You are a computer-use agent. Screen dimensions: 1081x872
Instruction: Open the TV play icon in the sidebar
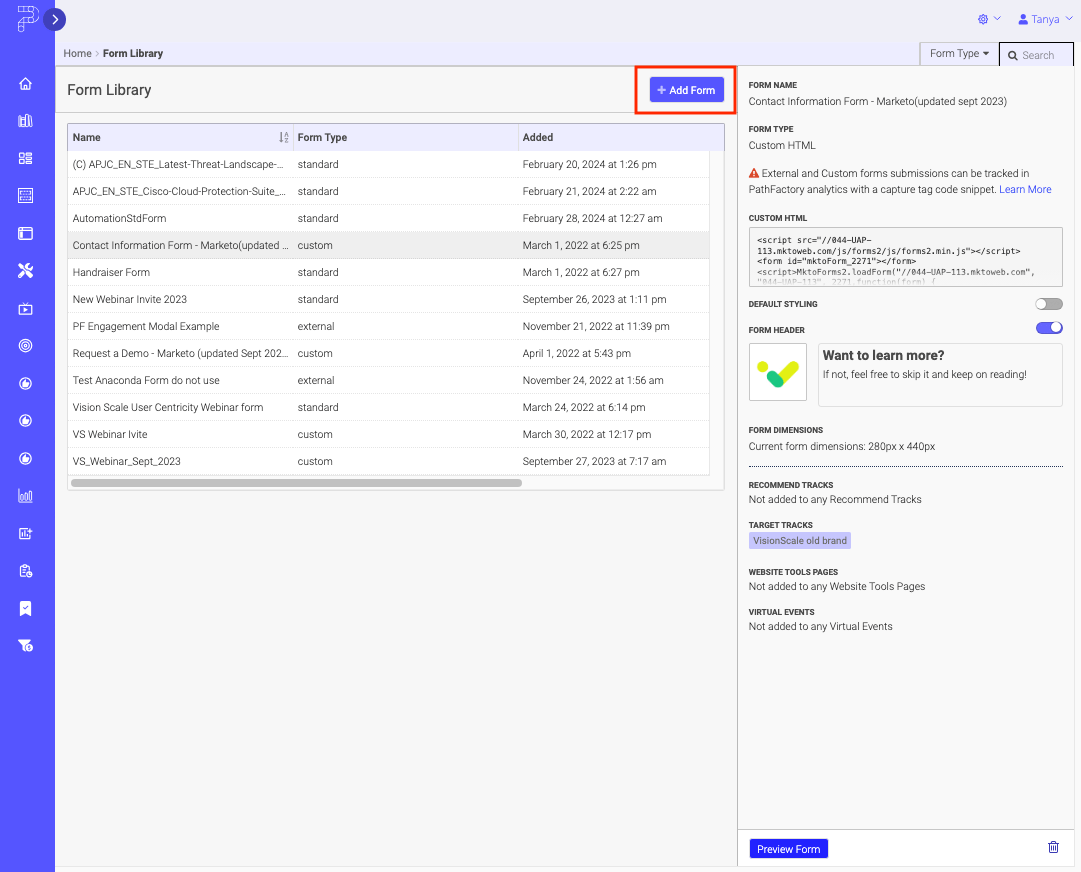pyautogui.click(x=26, y=309)
